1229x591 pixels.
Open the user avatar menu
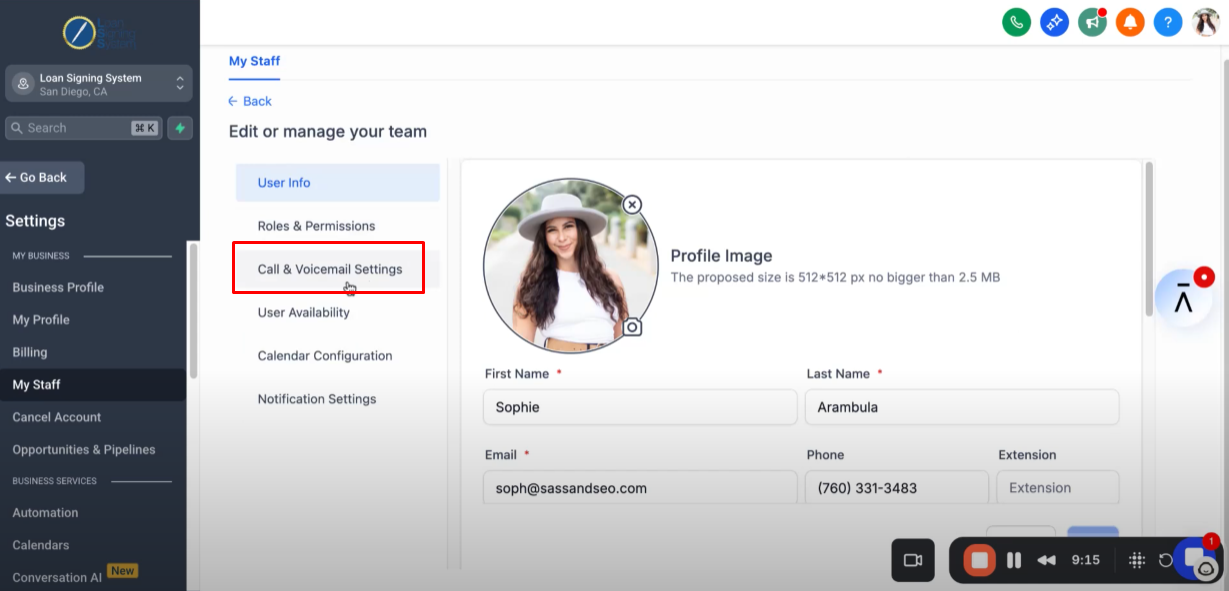(1206, 22)
